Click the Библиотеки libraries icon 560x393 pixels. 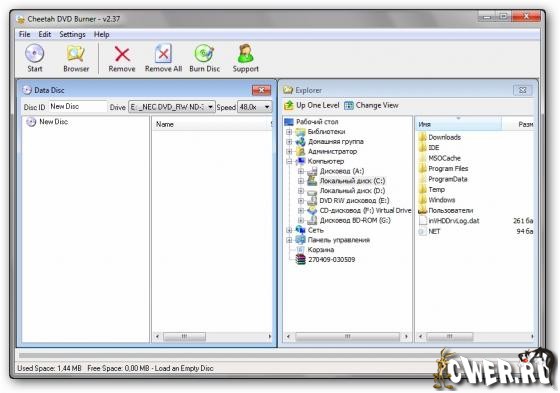(300, 131)
